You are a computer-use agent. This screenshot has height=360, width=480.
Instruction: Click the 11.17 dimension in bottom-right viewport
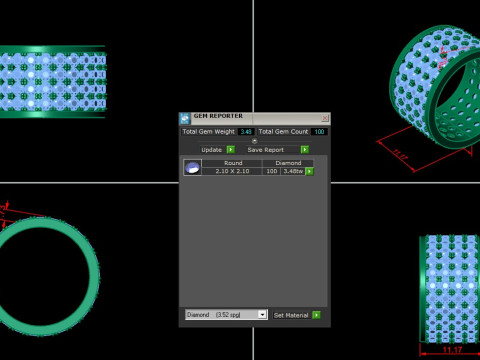pos(453,350)
